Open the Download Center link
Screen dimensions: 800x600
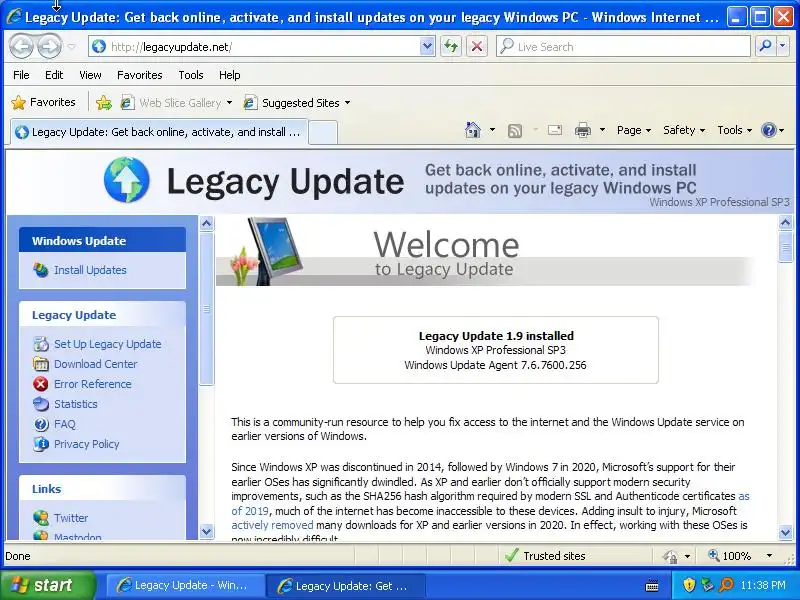click(95, 364)
